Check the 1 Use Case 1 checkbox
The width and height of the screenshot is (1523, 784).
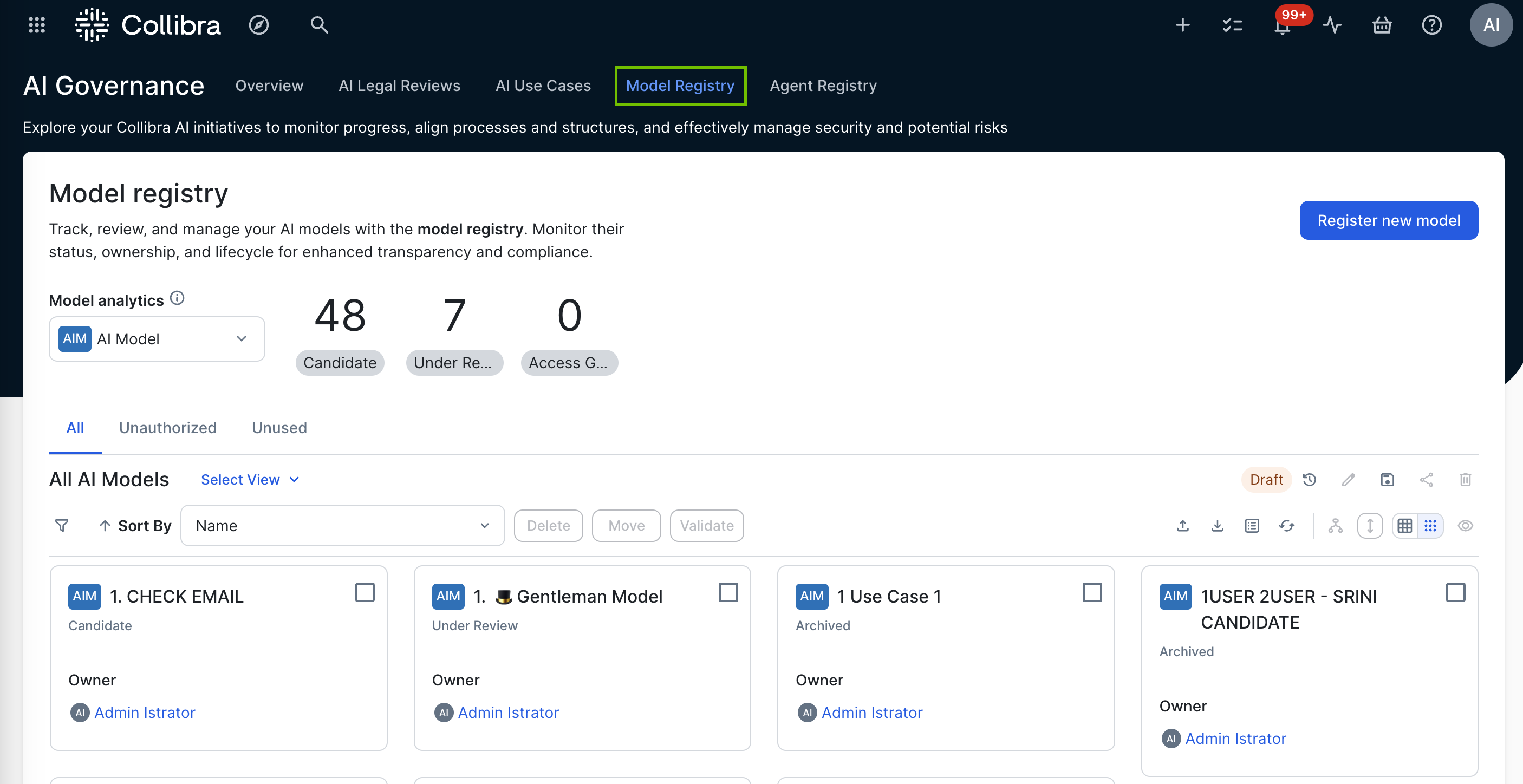(x=1092, y=592)
